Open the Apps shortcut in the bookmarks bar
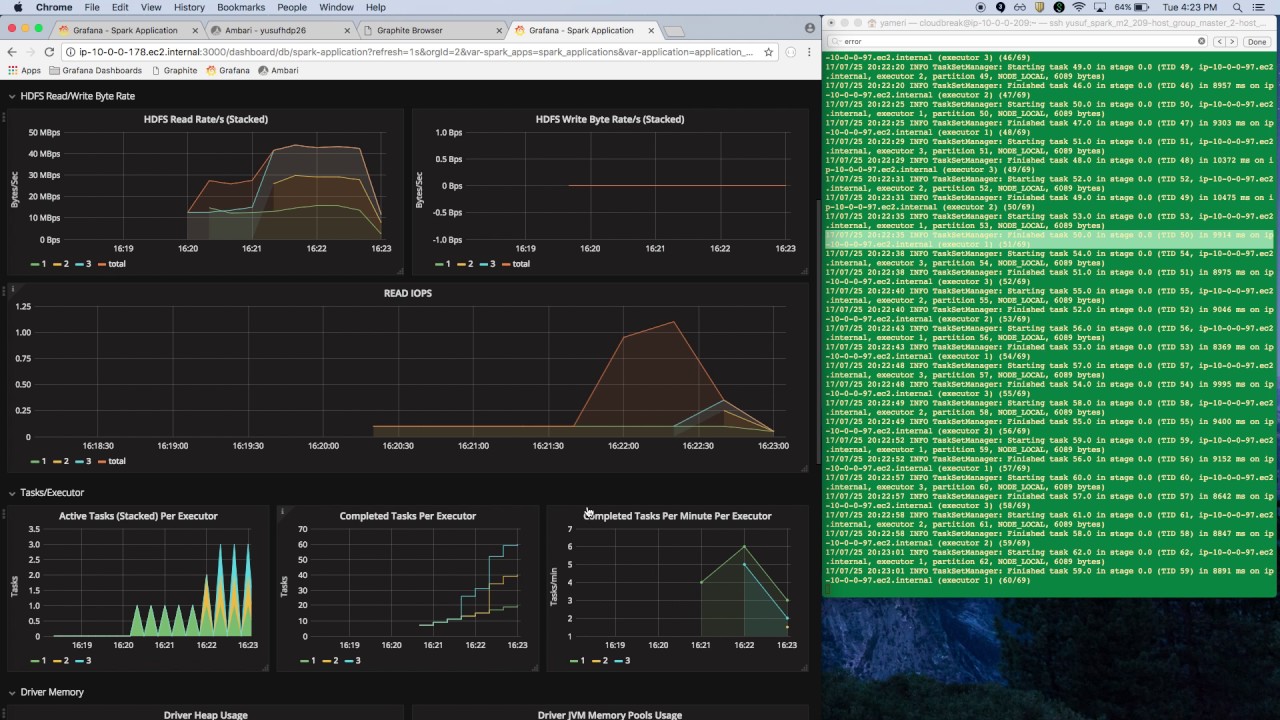Viewport: 1280px width, 720px height. pos(30,70)
